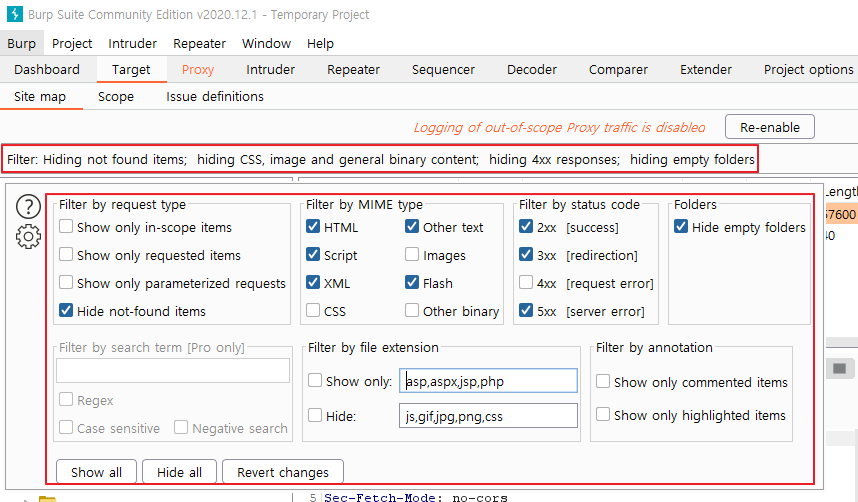Click the Hide extensions input field
Image resolution: width=858 pixels, height=502 pixels.
[488, 416]
